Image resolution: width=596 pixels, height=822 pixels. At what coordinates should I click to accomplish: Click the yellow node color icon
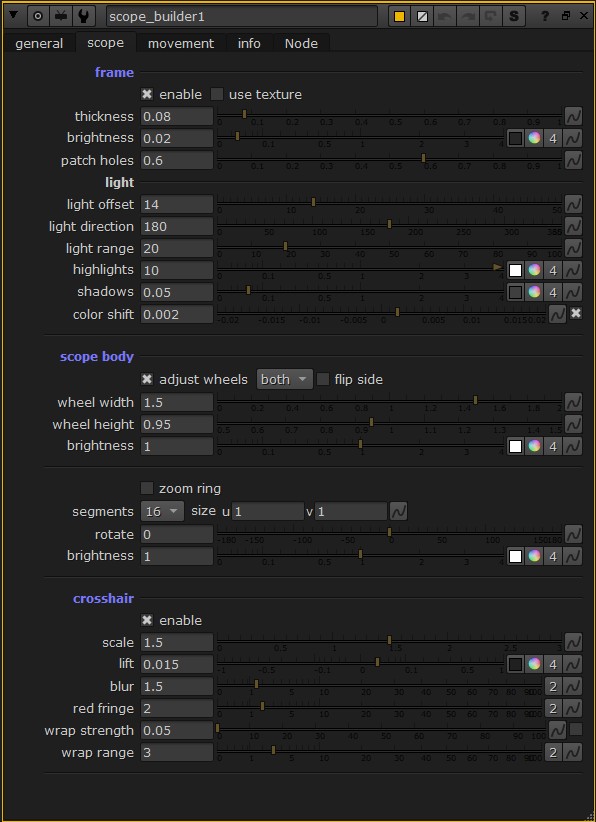click(399, 16)
